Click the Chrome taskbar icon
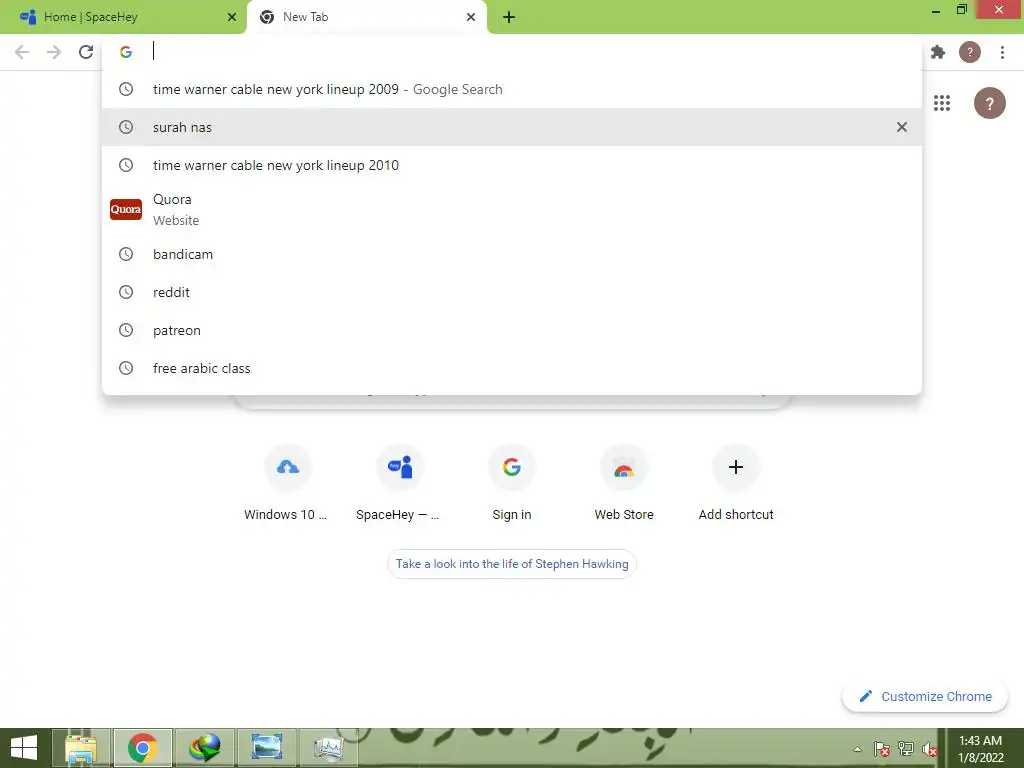 [143, 748]
